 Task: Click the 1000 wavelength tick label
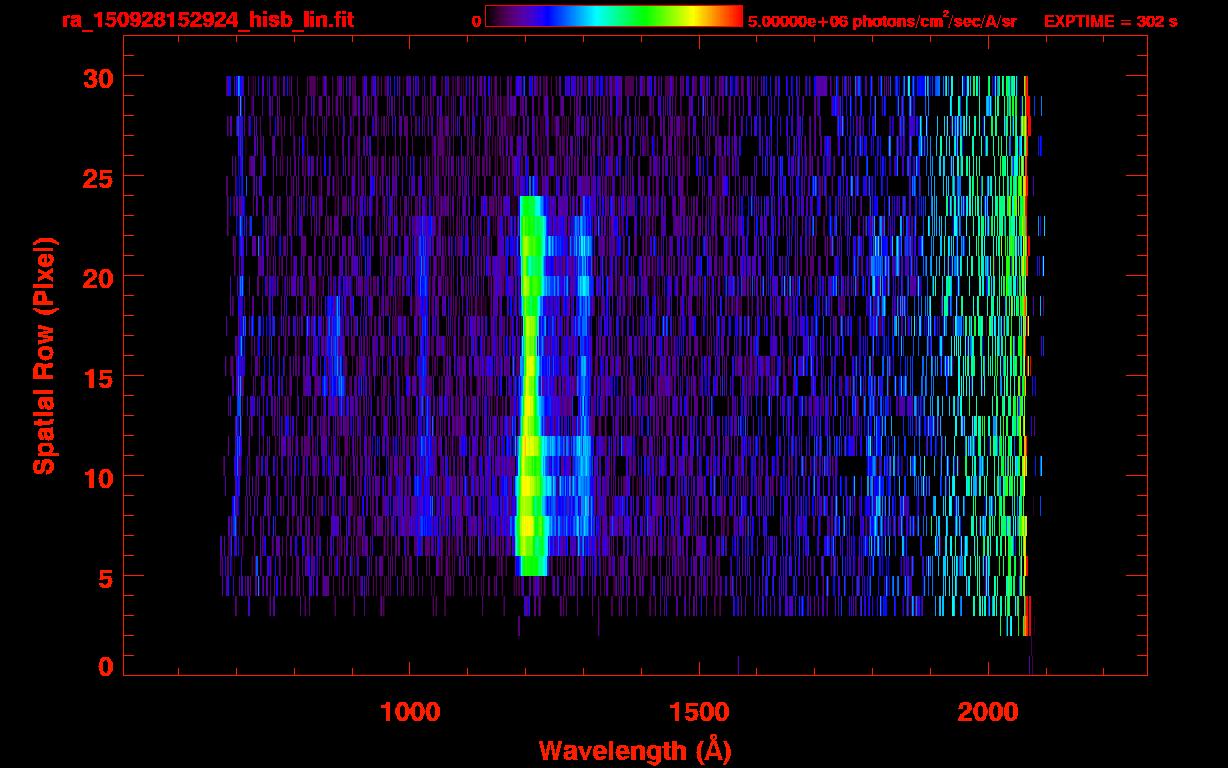410,712
